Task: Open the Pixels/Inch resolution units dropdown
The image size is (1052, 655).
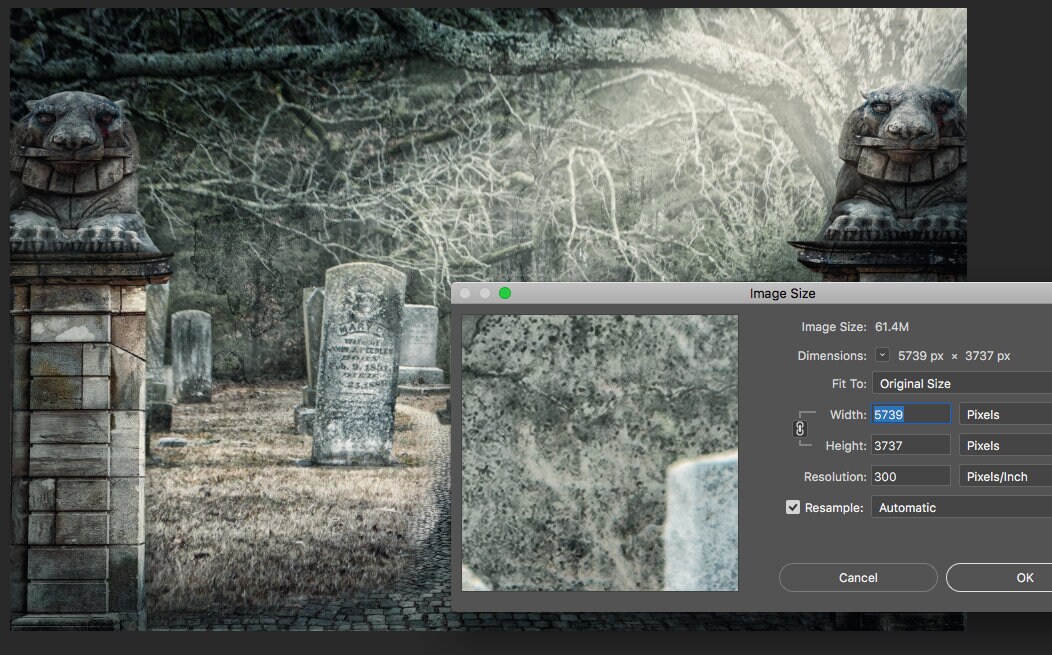Action: (x=1004, y=476)
